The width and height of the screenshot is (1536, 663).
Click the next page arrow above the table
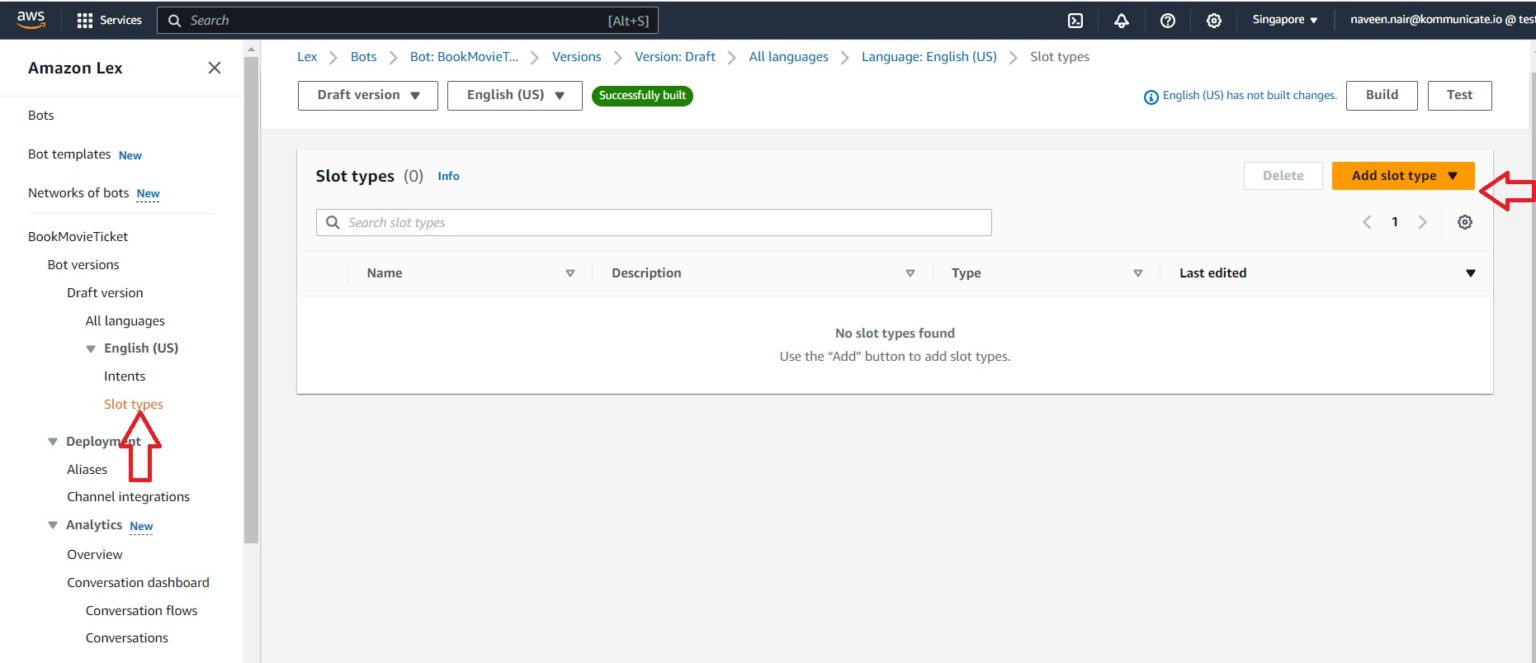(1422, 221)
